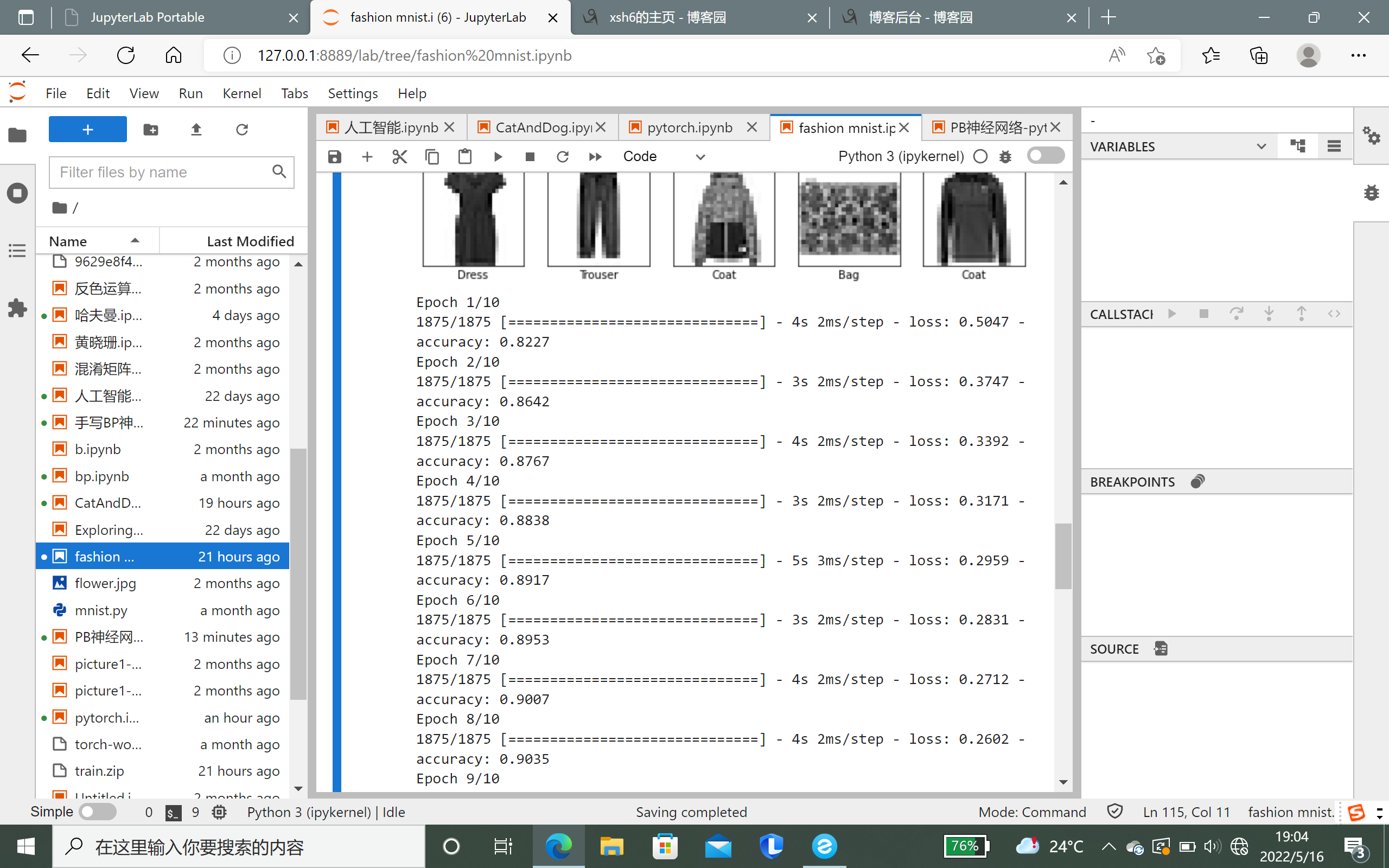Interrupt the kernel with the stop icon
Screen dimensions: 1389x868
tap(530, 157)
